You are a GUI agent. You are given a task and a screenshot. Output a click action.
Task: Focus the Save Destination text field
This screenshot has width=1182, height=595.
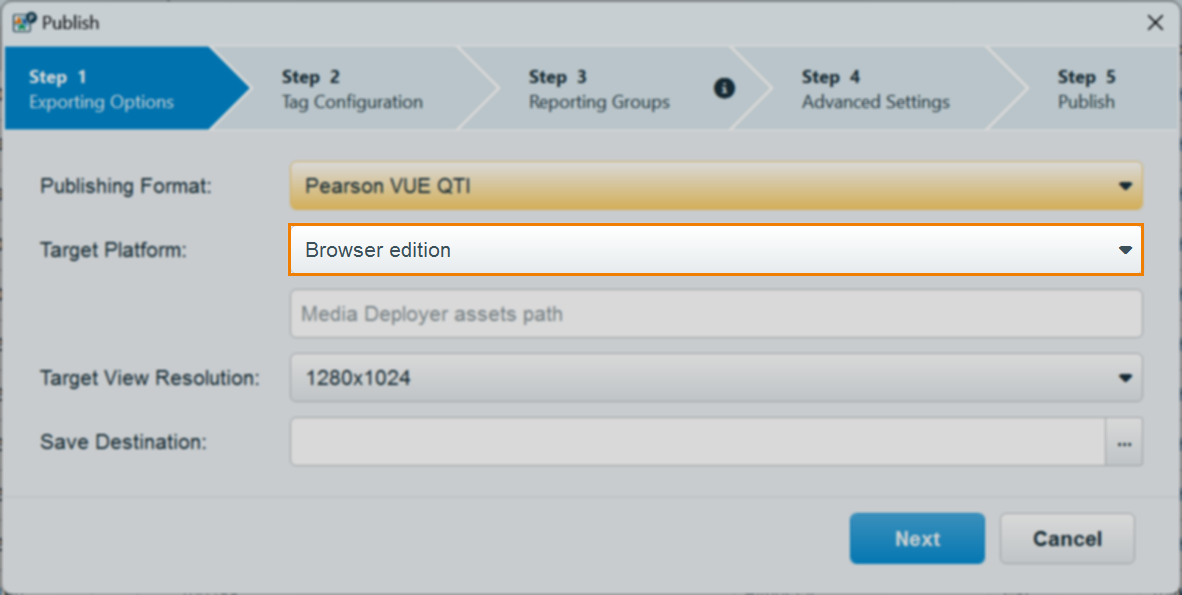[x=697, y=442]
